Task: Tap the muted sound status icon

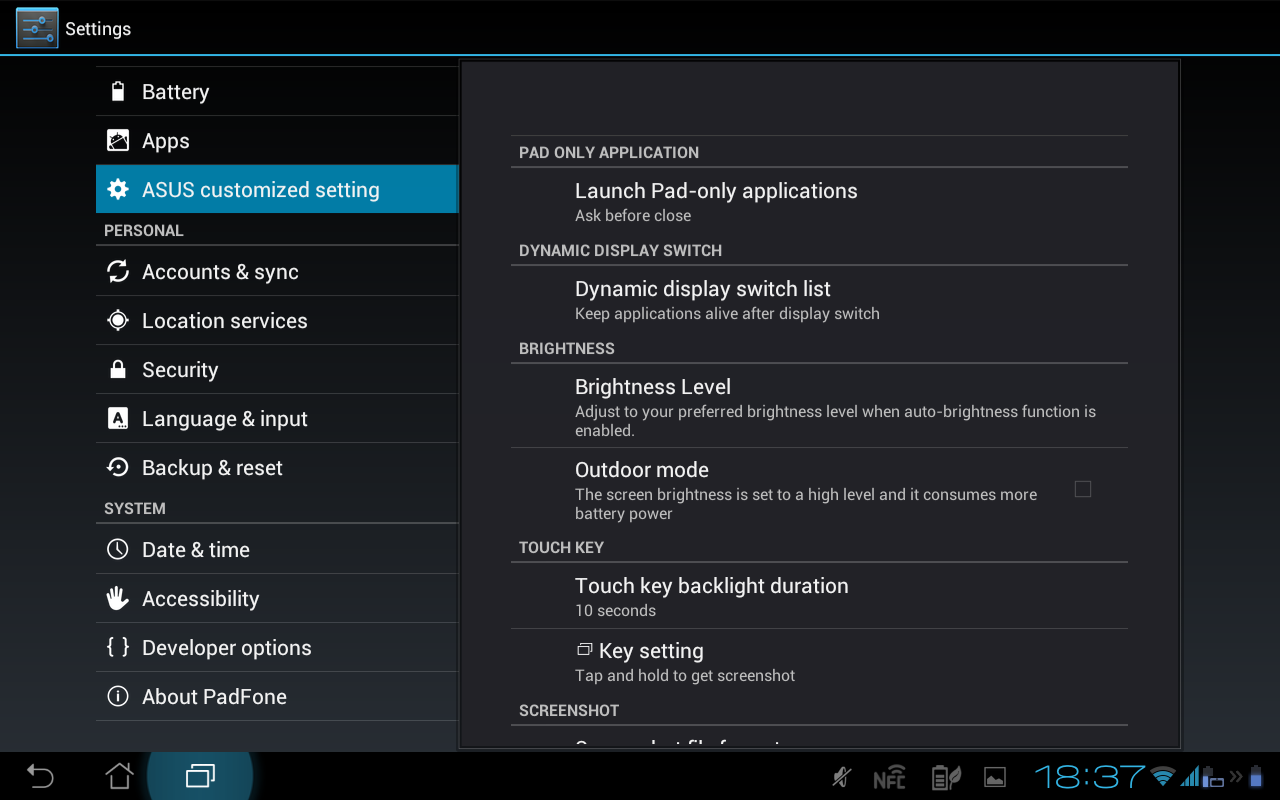Action: click(x=843, y=777)
